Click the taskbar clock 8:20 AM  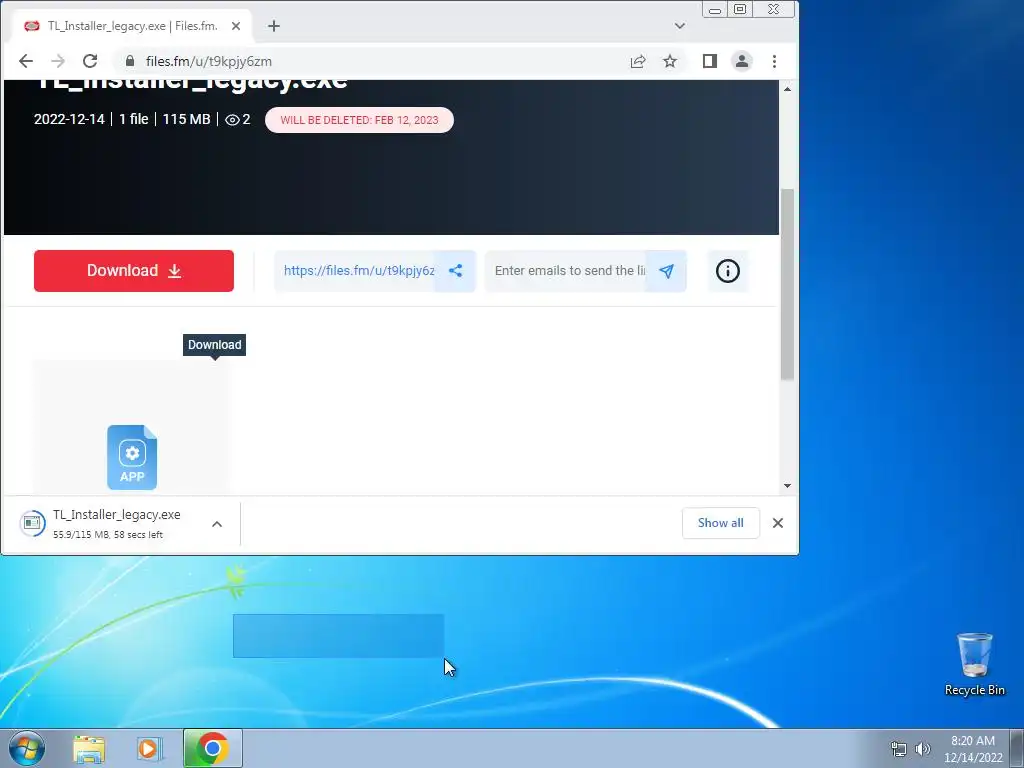(x=972, y=749)
